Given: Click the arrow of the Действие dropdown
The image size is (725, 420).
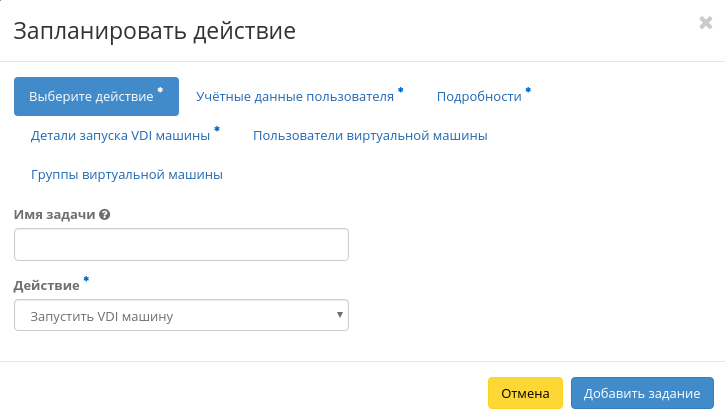Looking at the screenshot, I should pyautogui.click(x=340, y=316).
